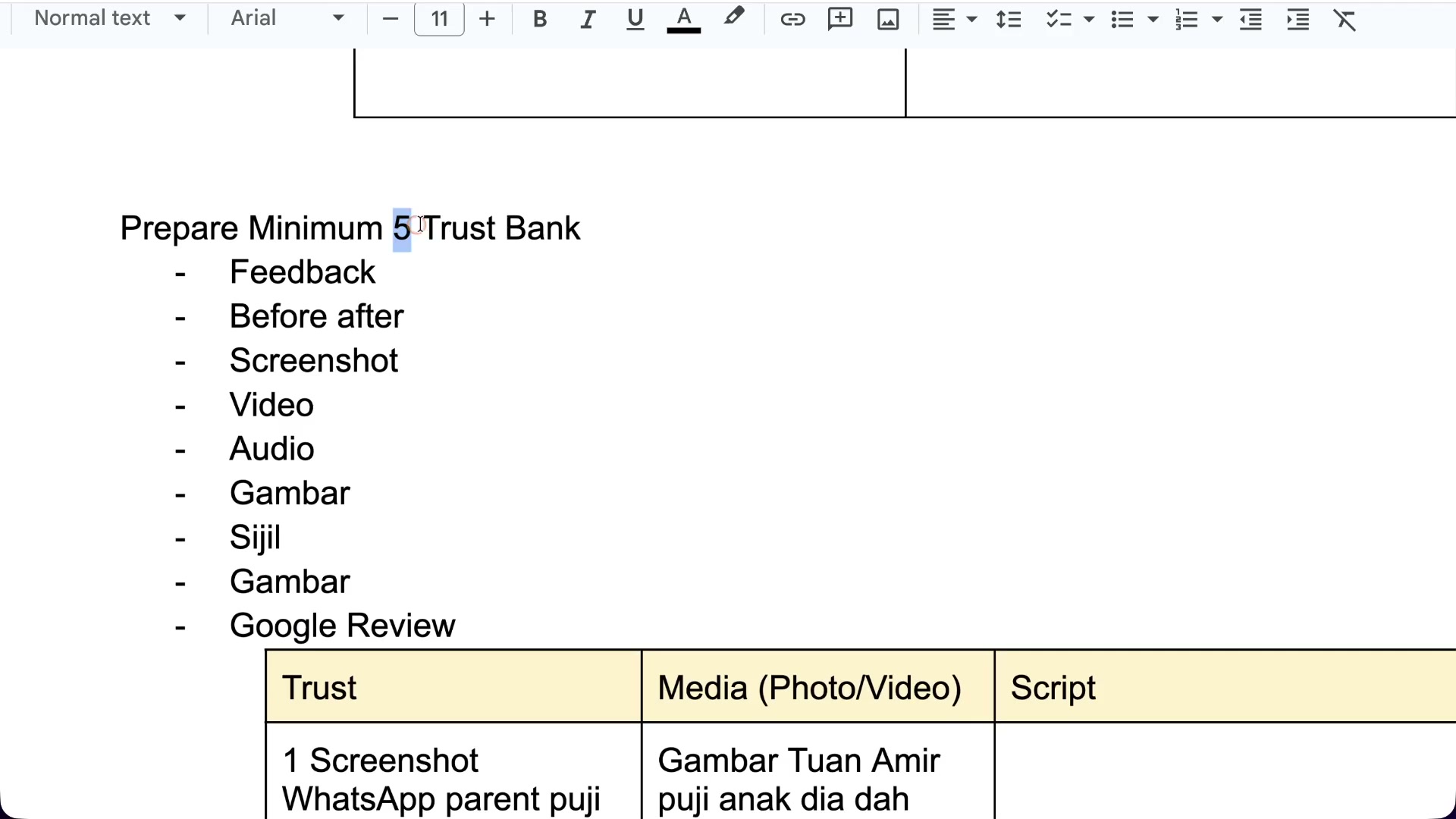
Task: Open the Normal text style dropdown
Action: click(x=110, y=18)
